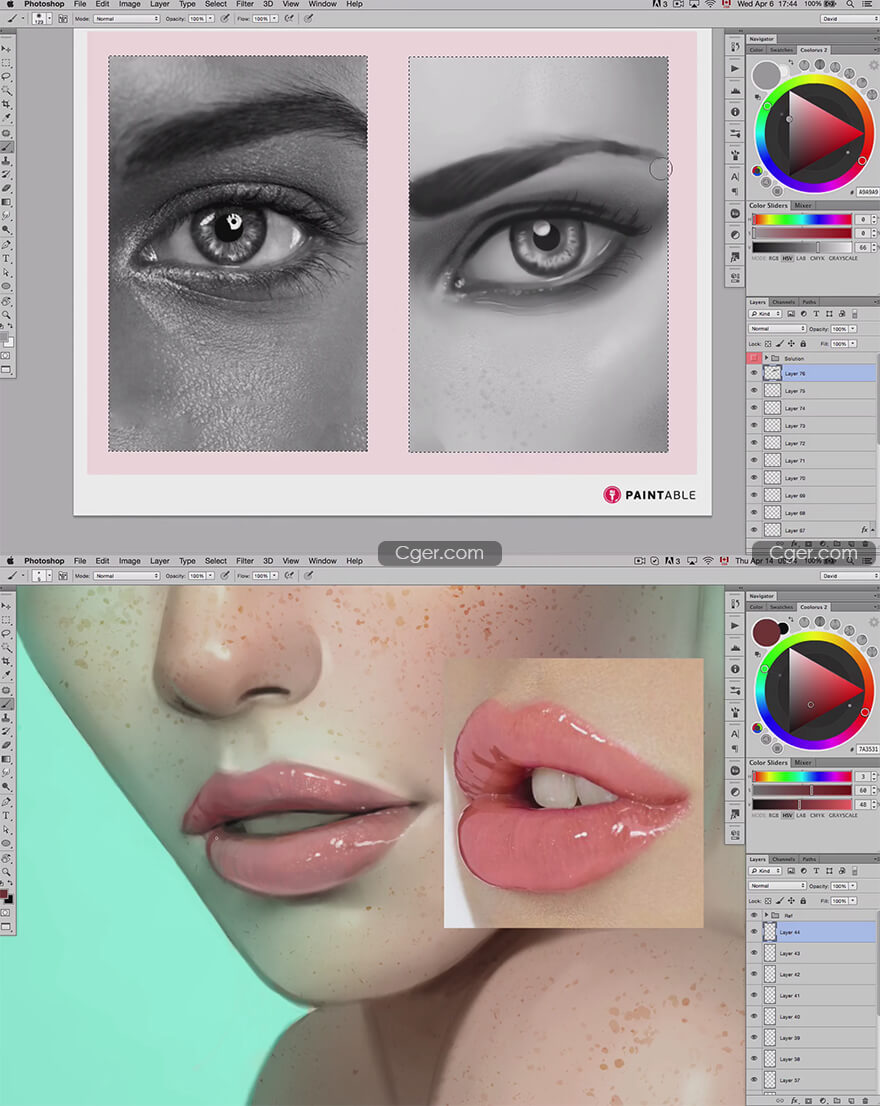Select the Move tool in the lower Photoshop window
The height and width of the screenshot is (1106, 880).
click(6, 606)
